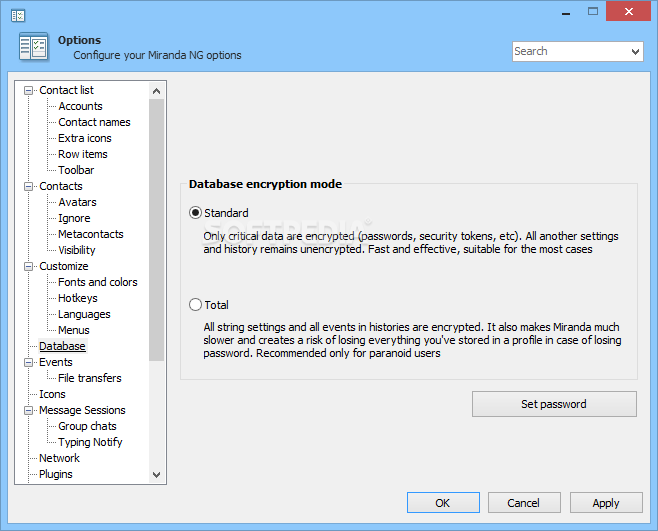Click the tree scrollbar down arrow
Screen dimensions: 658x531
click(x=157, y=475)
